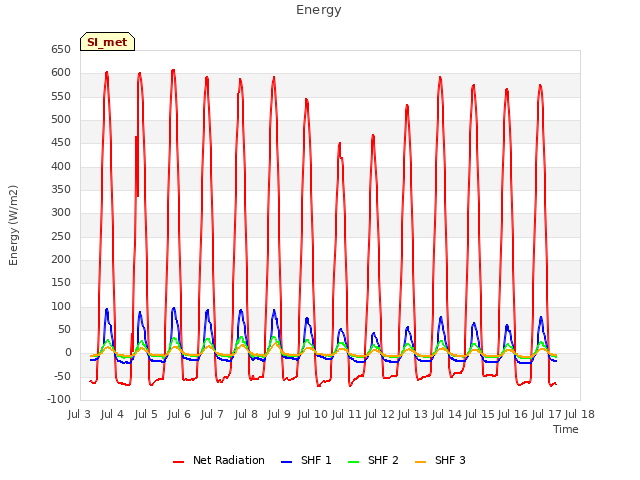This screenshot has width=640, height=480.
Task: Click the 450 y-axis tick label
Action: [61, 142]
